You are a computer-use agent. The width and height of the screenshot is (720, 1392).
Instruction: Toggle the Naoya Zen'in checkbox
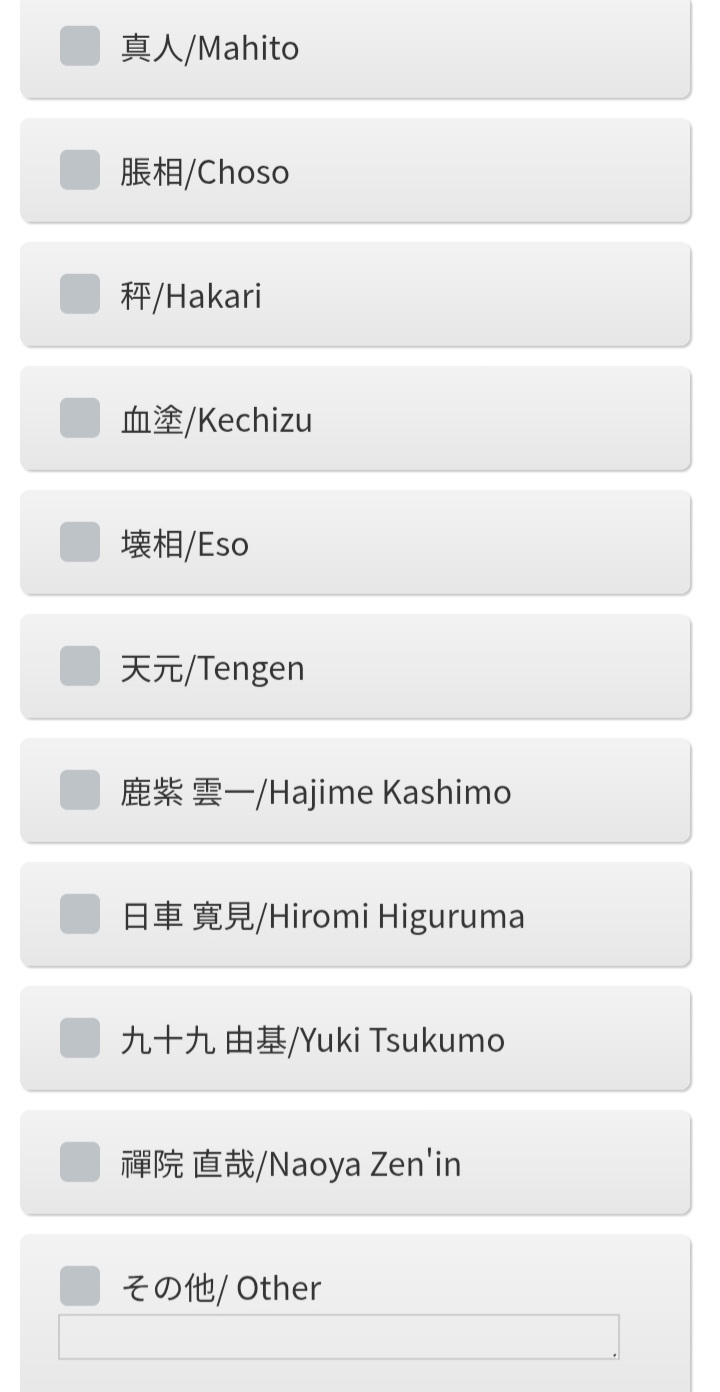click(80, 1163)
